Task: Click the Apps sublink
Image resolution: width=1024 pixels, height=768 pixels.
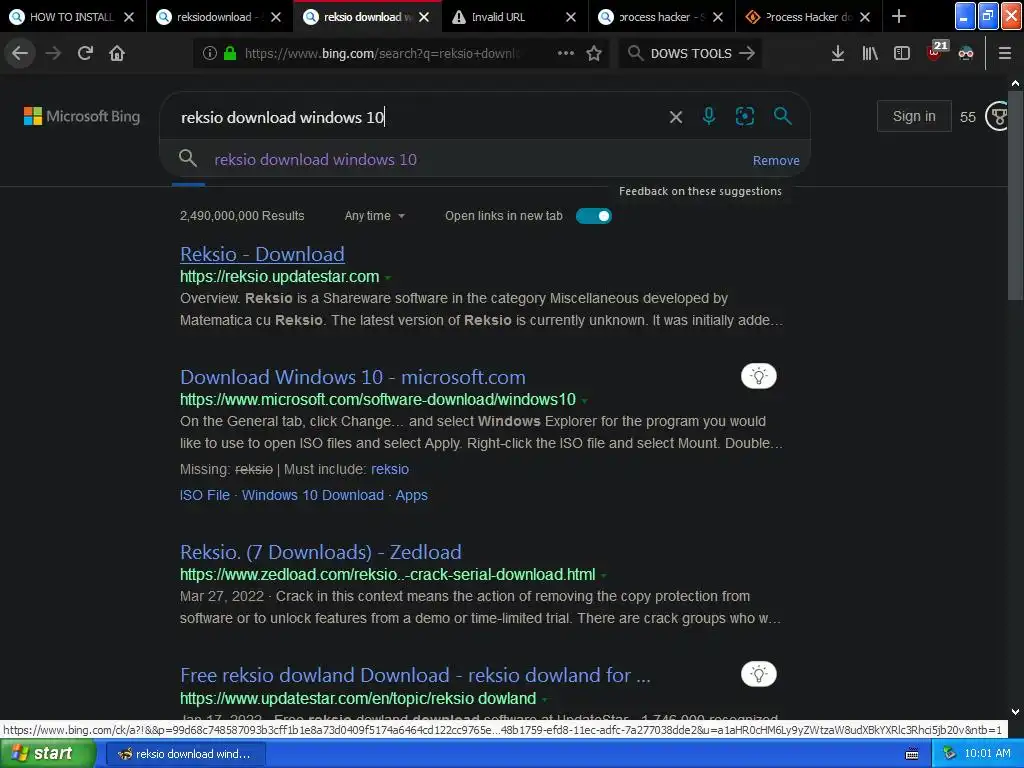Action: [x=411, y=495]
